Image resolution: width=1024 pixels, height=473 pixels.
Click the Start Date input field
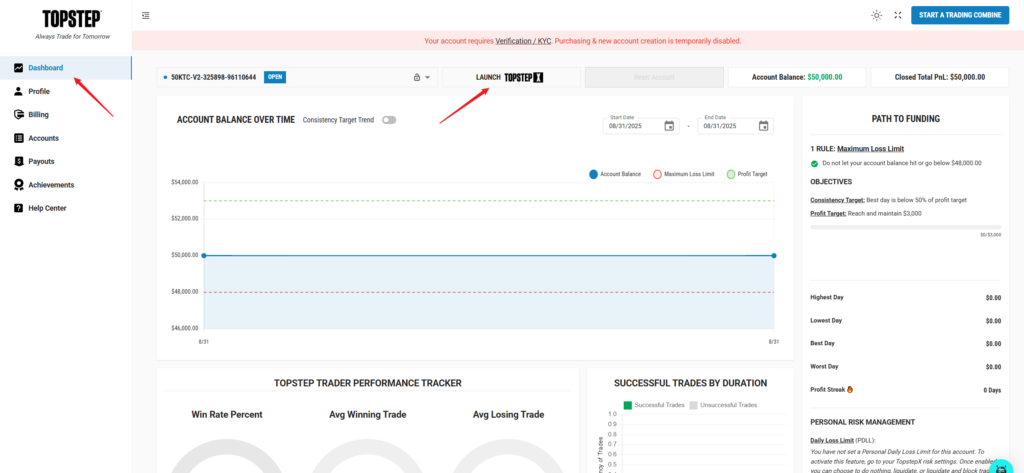[x=634, y=126]
